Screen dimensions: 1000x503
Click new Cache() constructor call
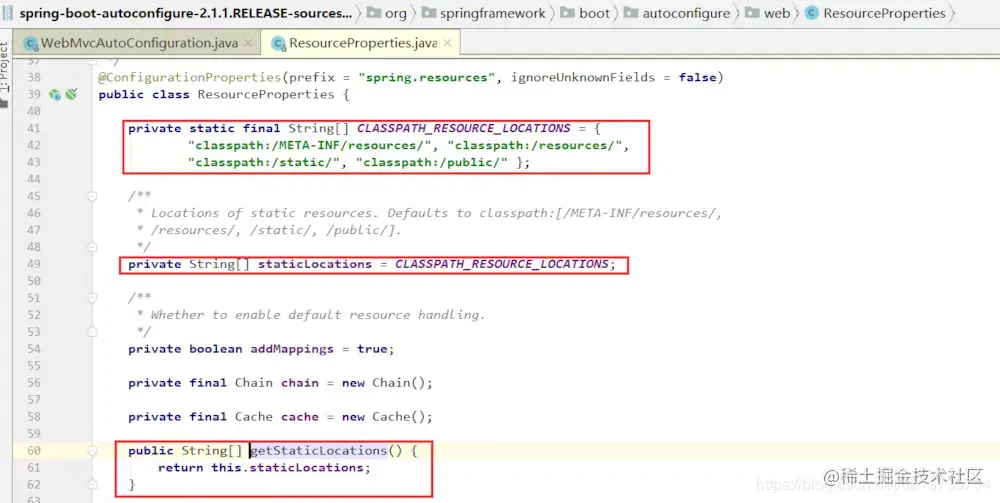[383, 416]
